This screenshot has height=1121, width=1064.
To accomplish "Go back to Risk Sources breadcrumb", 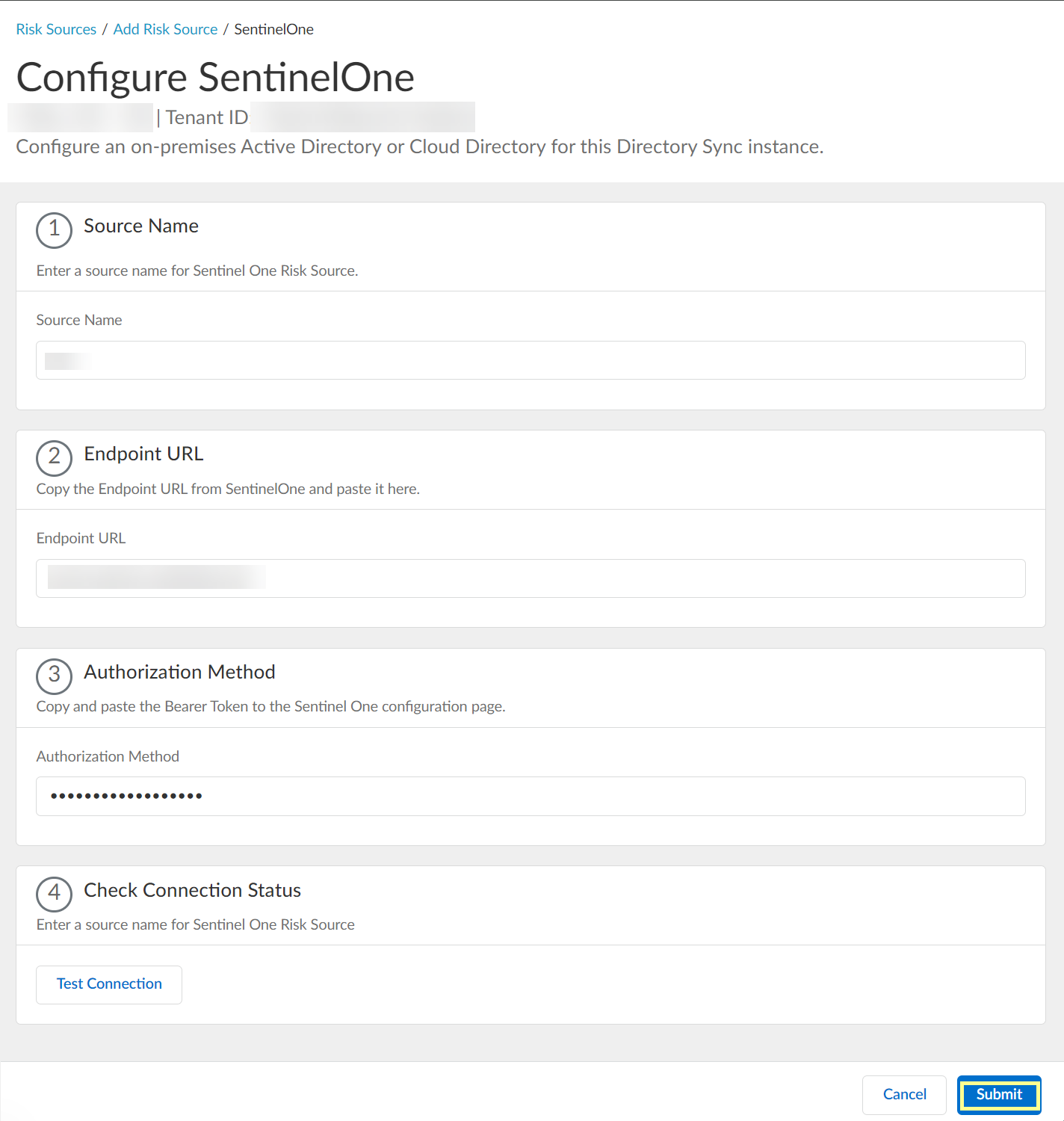I will click(x=56, y=29).
